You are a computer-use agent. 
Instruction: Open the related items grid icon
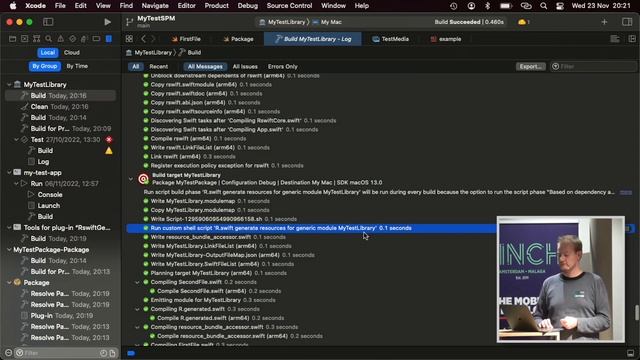(x=129, y=39)
